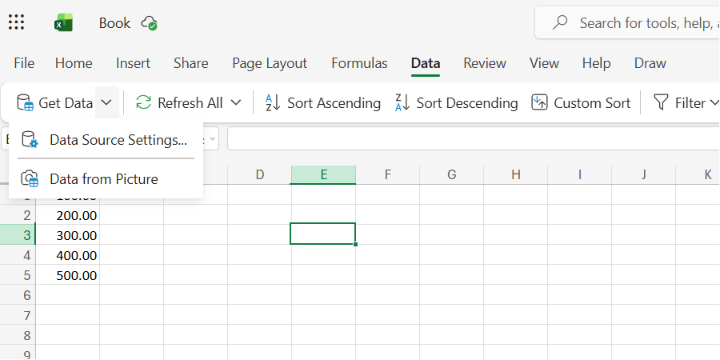Switch to the Page Layout tab
Screen dimensions: 720x360
tap(270, 63)
